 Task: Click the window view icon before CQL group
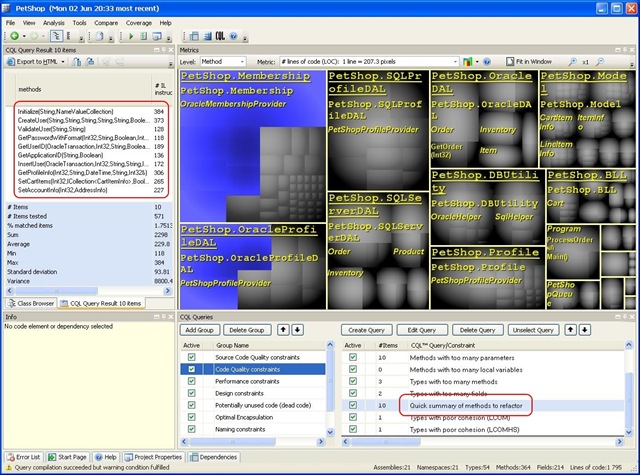click(157, 36)
